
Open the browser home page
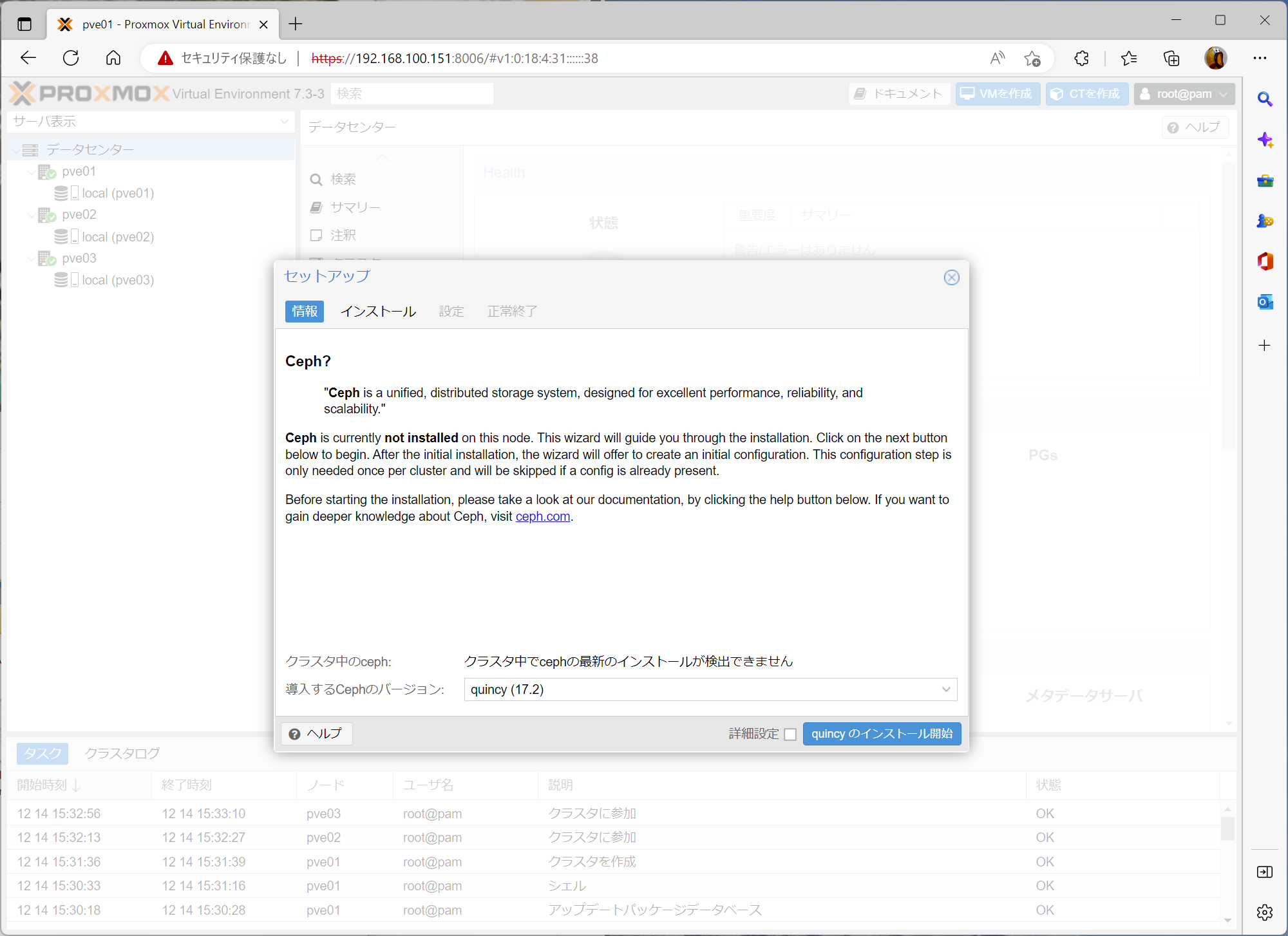click(113, 58)
